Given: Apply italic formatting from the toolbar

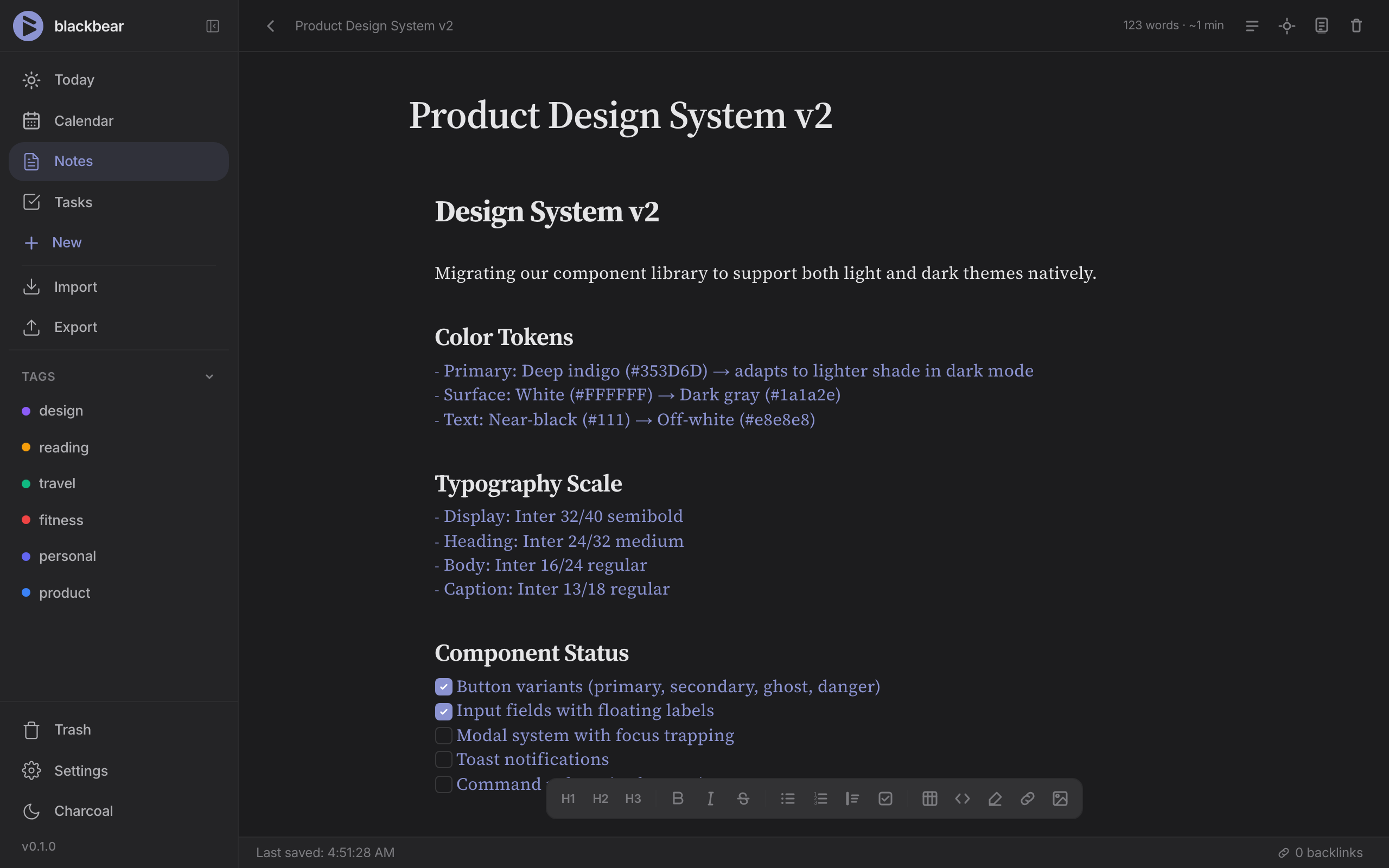Looking at the screenshot, I should click(710, 798).
